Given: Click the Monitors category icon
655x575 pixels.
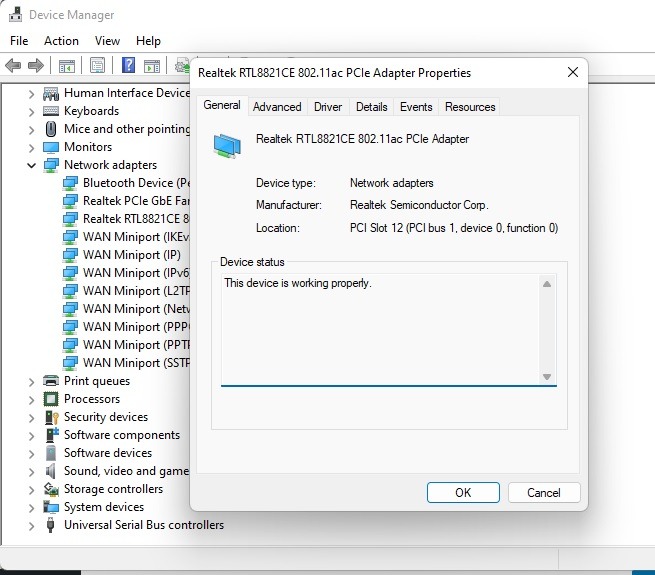Looking at the screenshot, I should pos(51,147).
